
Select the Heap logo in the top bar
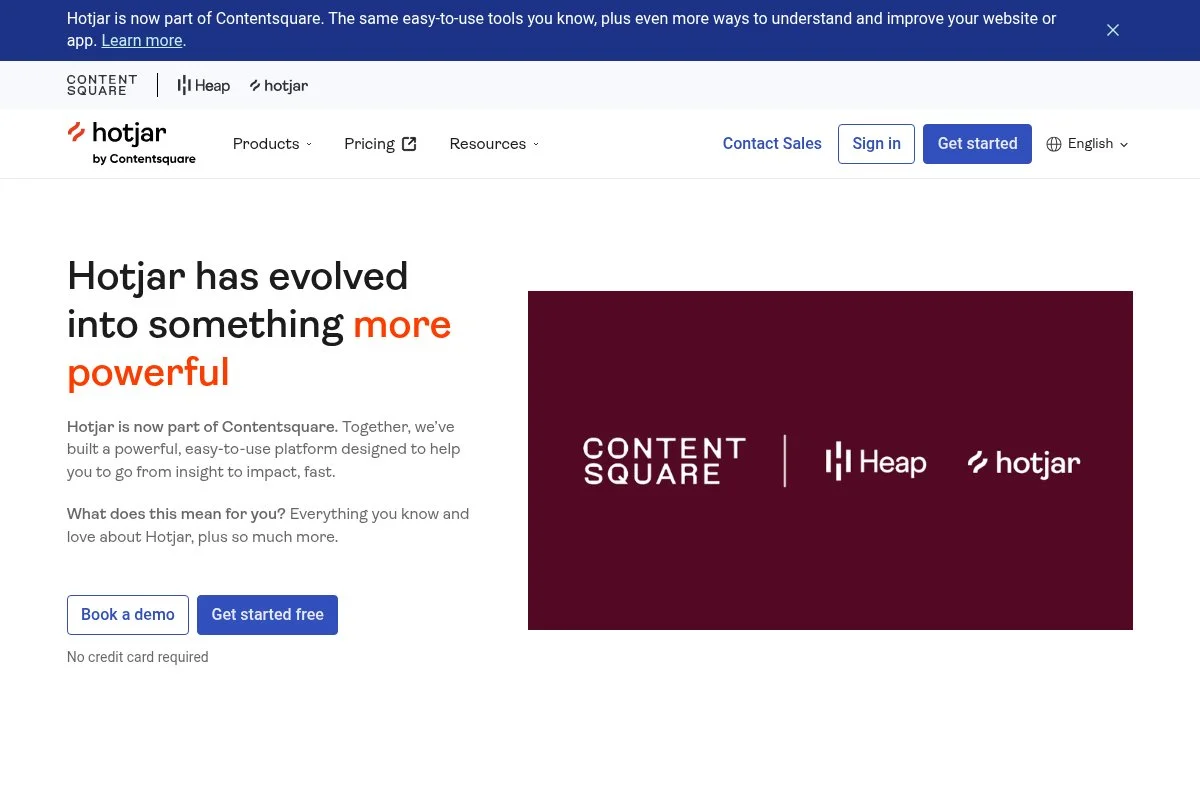pos(203,85)
